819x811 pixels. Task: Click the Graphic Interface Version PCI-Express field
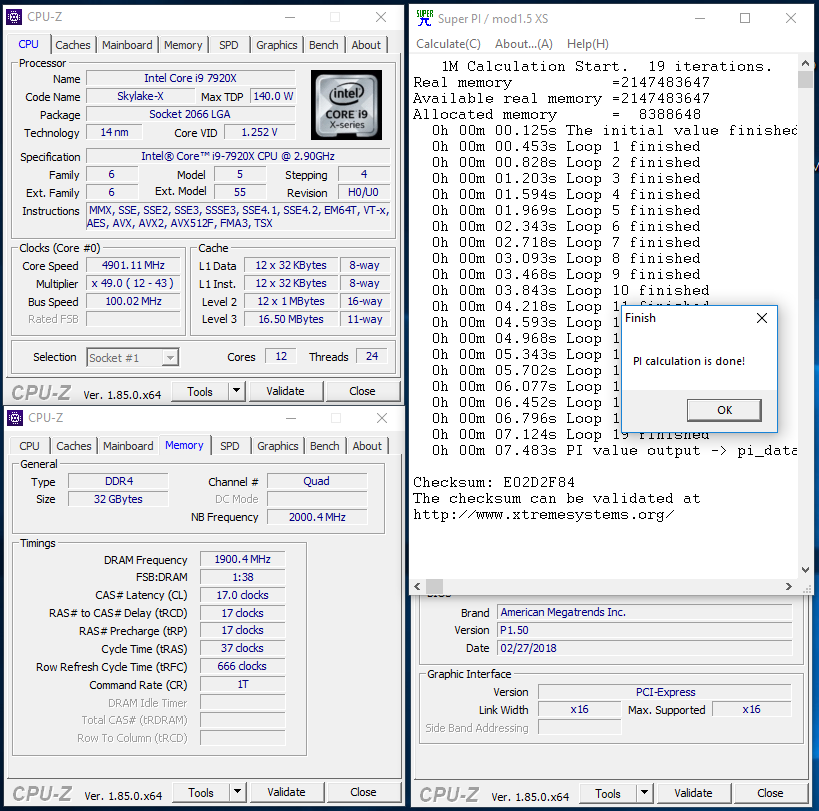(x=665, y=692)
